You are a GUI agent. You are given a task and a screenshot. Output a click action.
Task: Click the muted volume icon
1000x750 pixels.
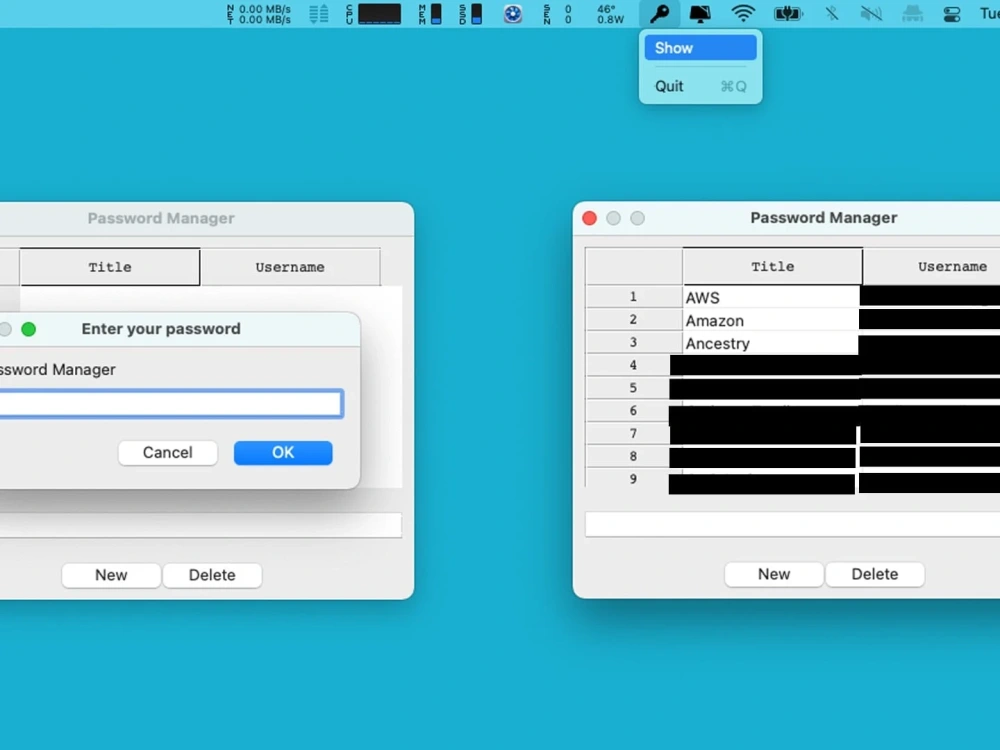point(871,13)
